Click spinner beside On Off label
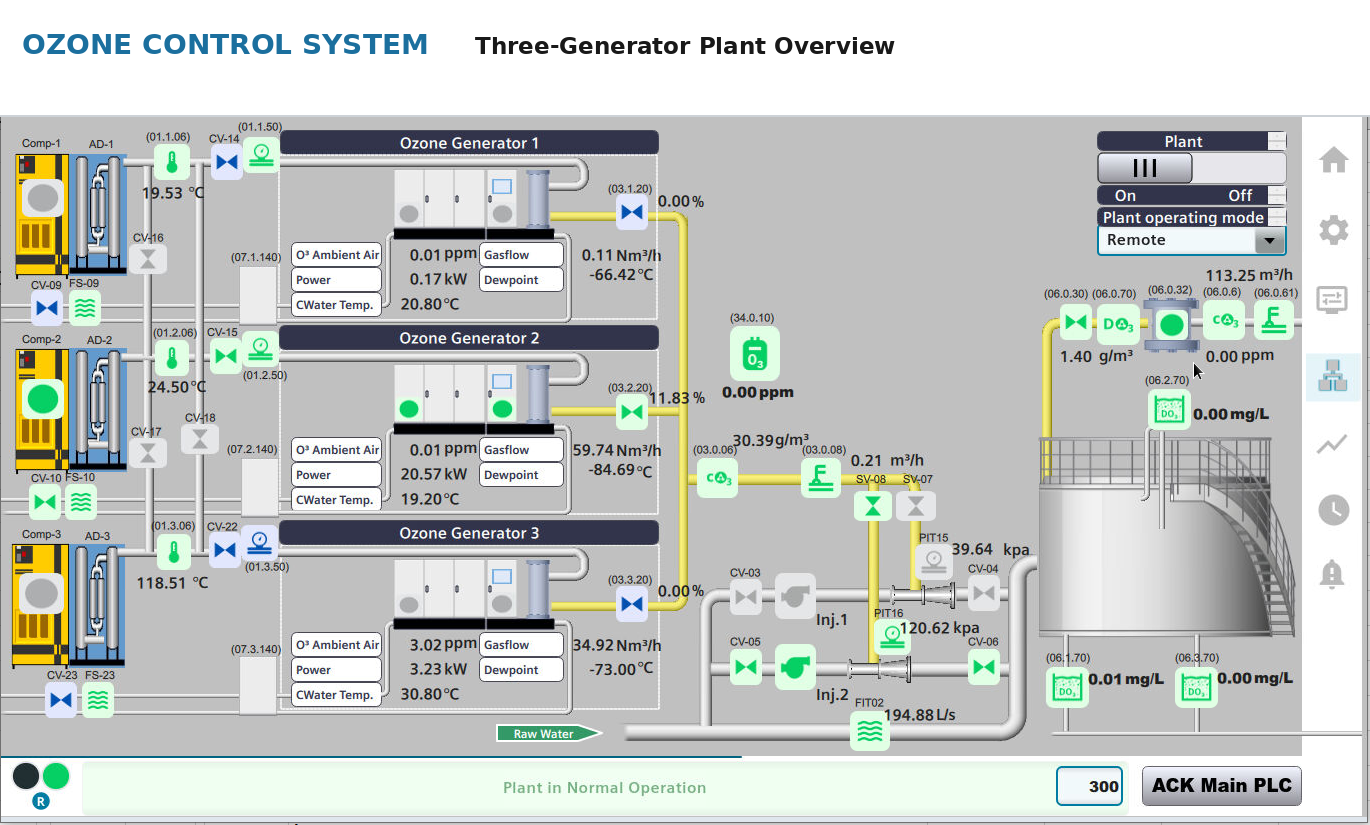This screenshot has height=825, width=1370. point(1277,195)
